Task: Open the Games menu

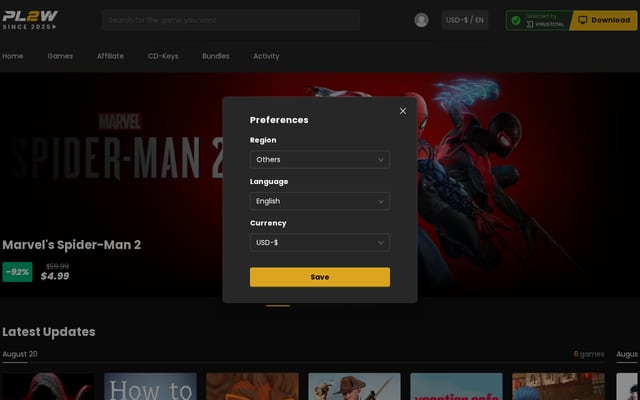Action: [x=60, y=56]
